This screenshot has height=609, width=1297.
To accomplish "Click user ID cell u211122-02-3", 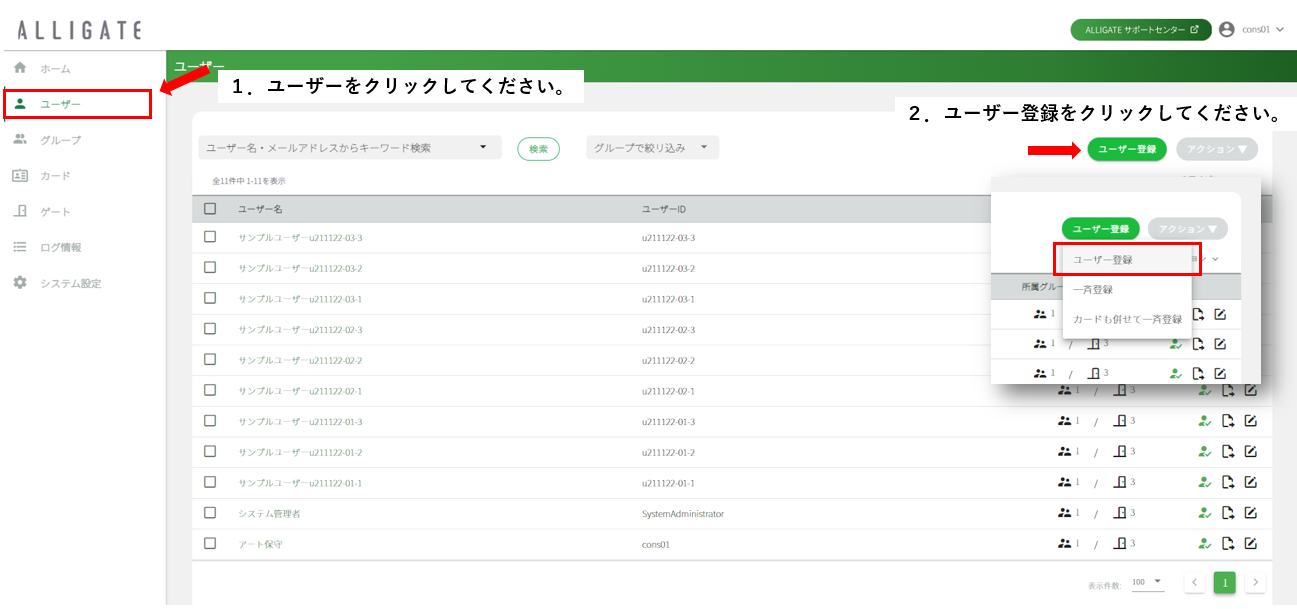I will [x=668, y=330].
